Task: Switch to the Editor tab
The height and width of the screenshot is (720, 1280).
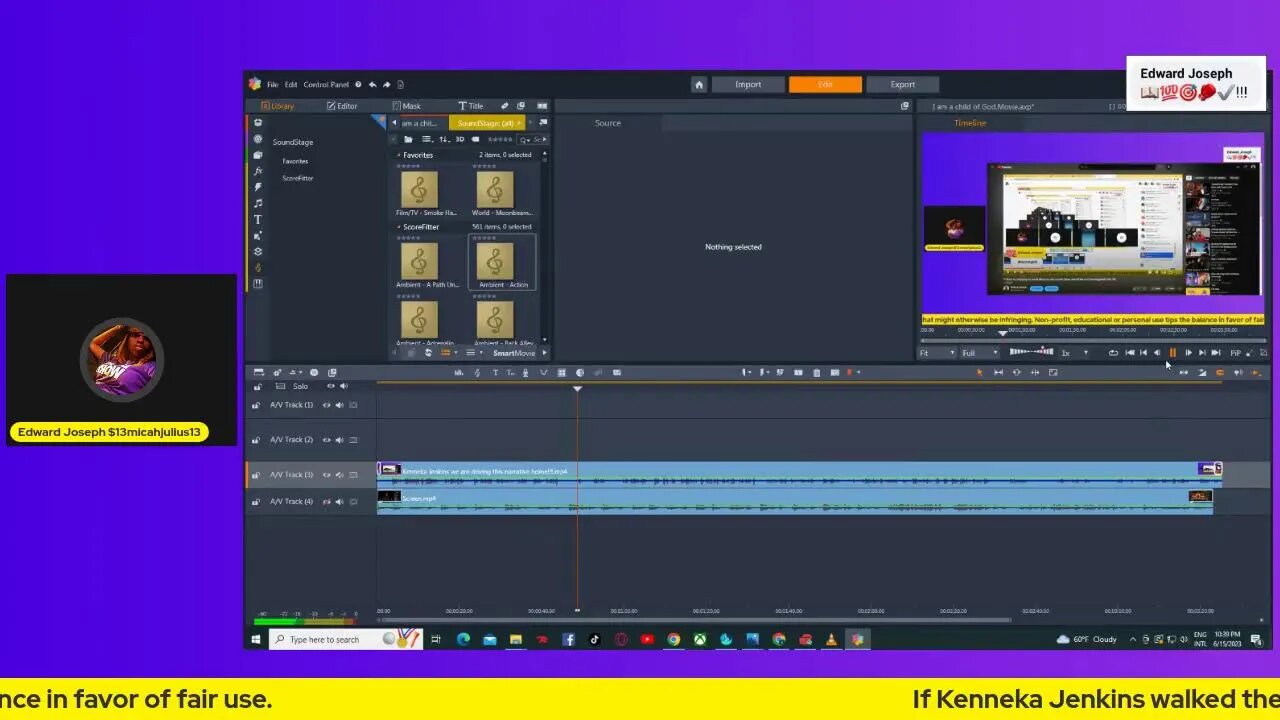Action: [342, 106]
